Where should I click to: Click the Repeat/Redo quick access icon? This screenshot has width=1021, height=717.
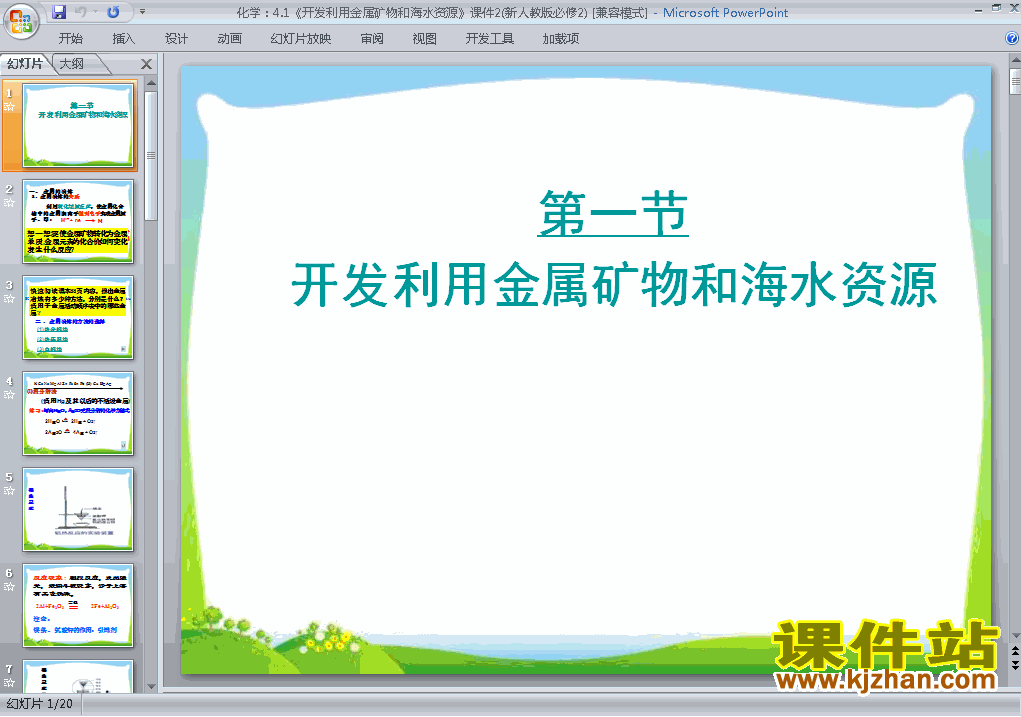pos(113,12)
